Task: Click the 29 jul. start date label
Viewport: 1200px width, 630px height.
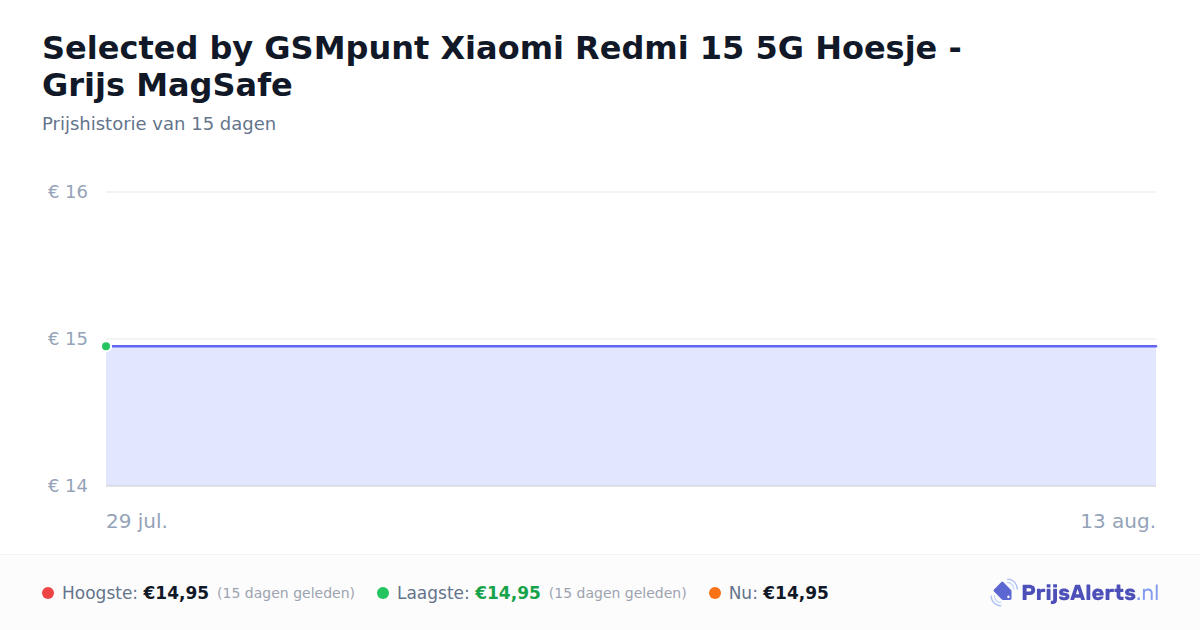Action: tap(137, 521)
